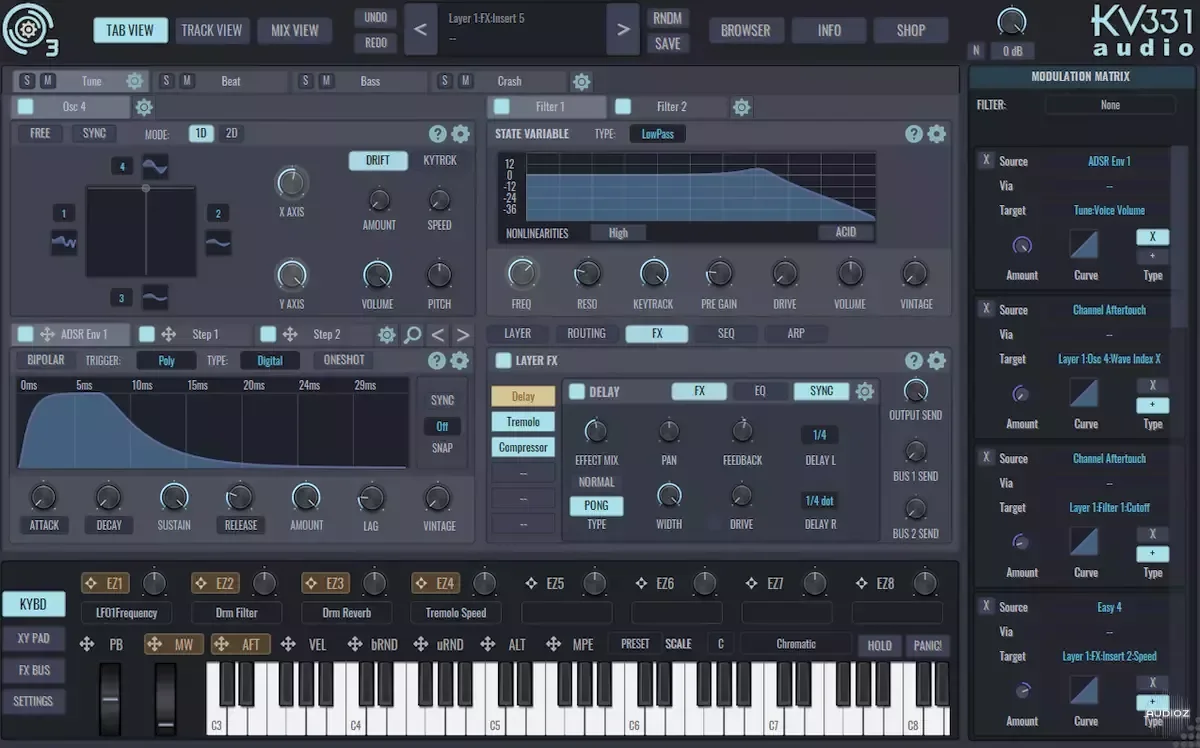The height and width of the screenshot is (748, 1200).
Task: Toggle ADSR Env 1 enable checkbox
Action: (x=25, y=334)
